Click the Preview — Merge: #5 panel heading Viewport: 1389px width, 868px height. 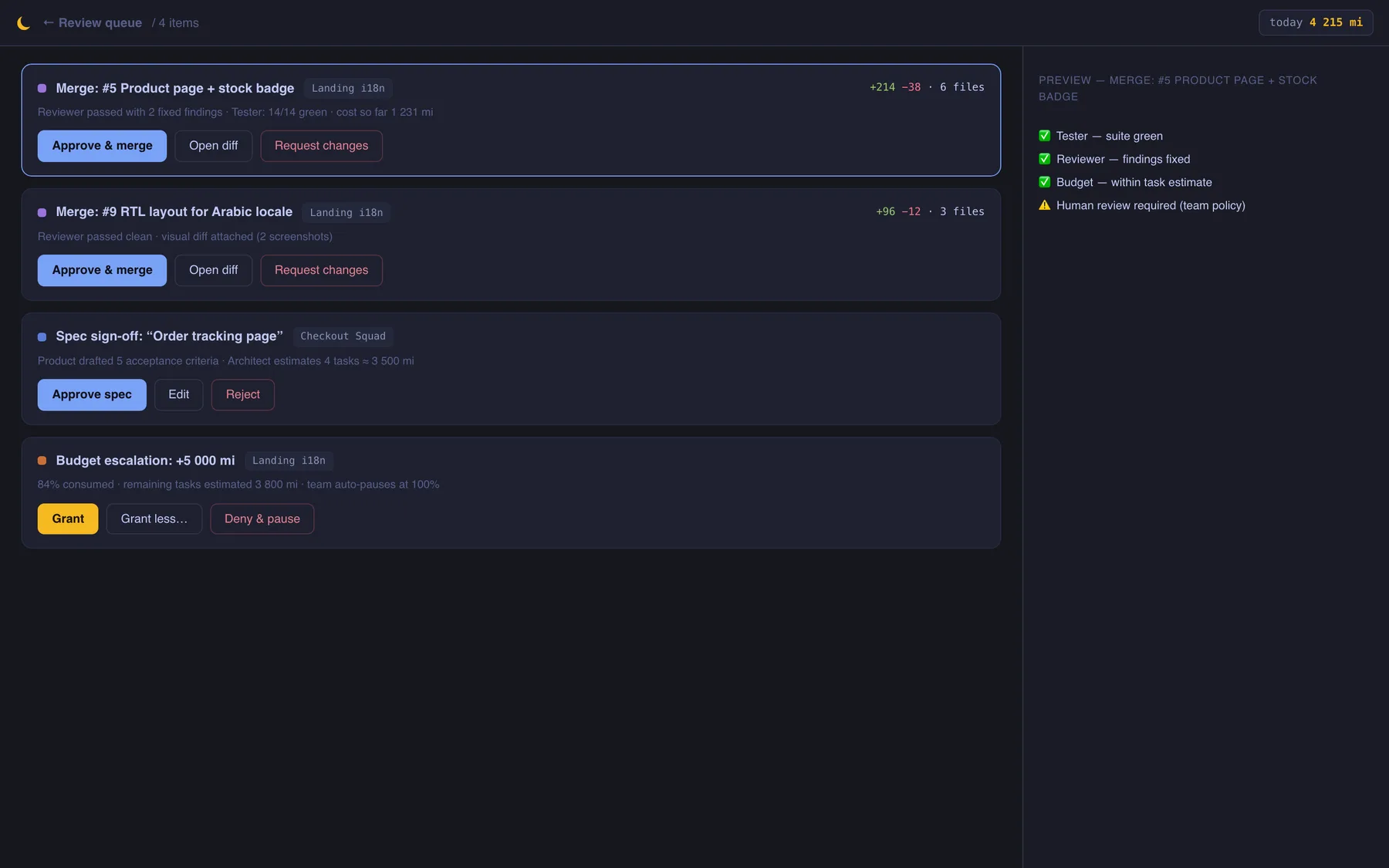[1178, 88]
